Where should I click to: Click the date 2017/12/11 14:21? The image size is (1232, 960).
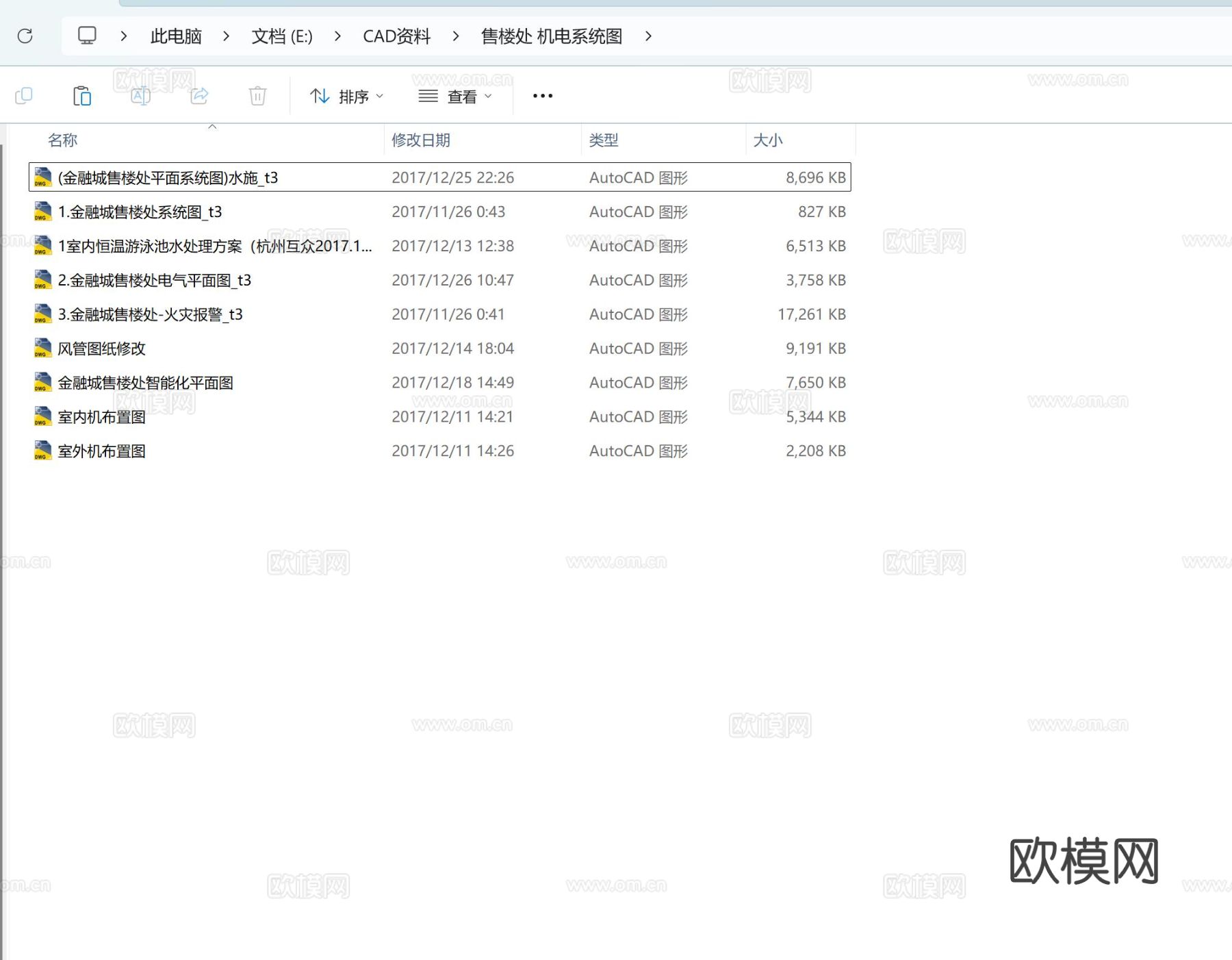[452, 418]
